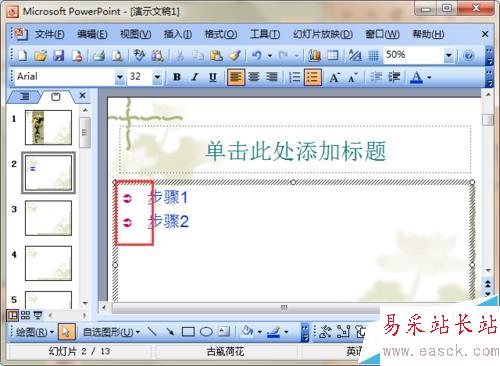
Task: Choose the Select Objects pointer tool
Action: pyautogui.click(x=66, y=332)
